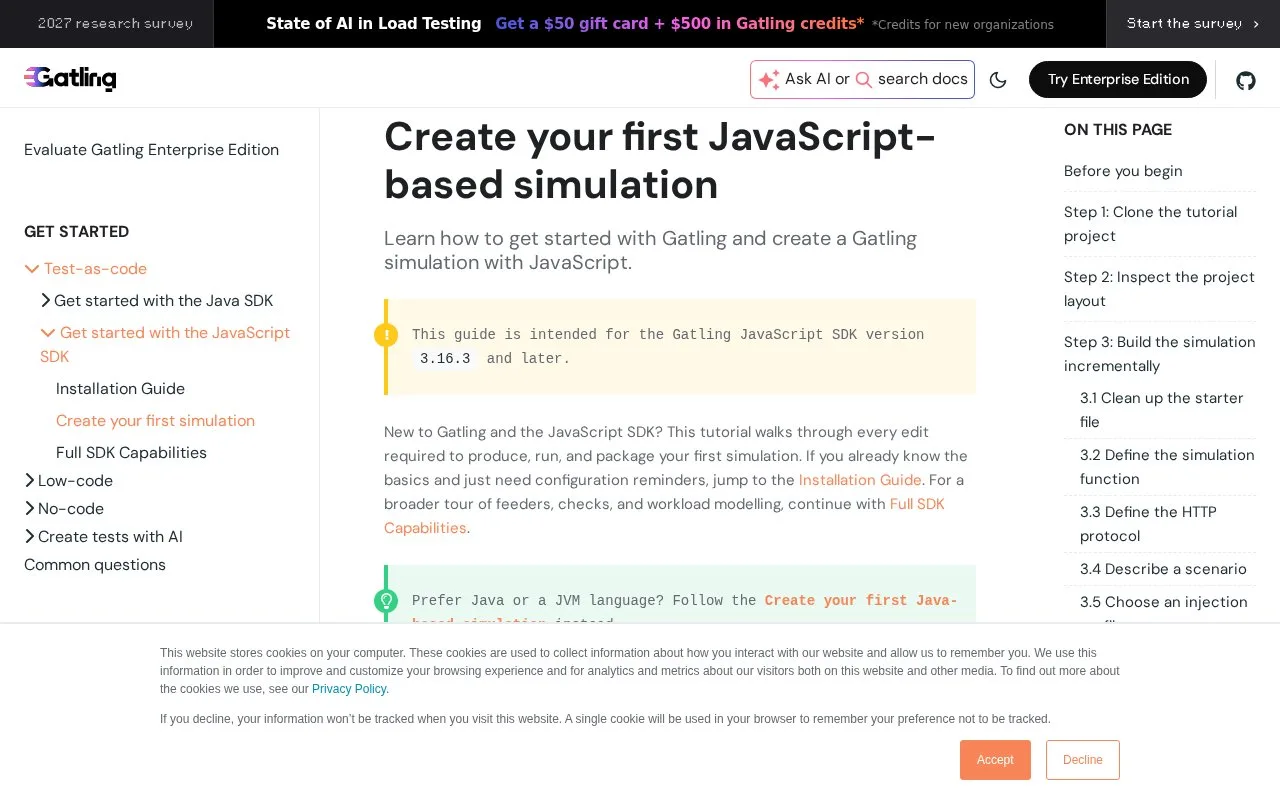This screenshot has height=800, width=1280.
Task: Accept cookies in the consent banner
Action: (995, 760)
